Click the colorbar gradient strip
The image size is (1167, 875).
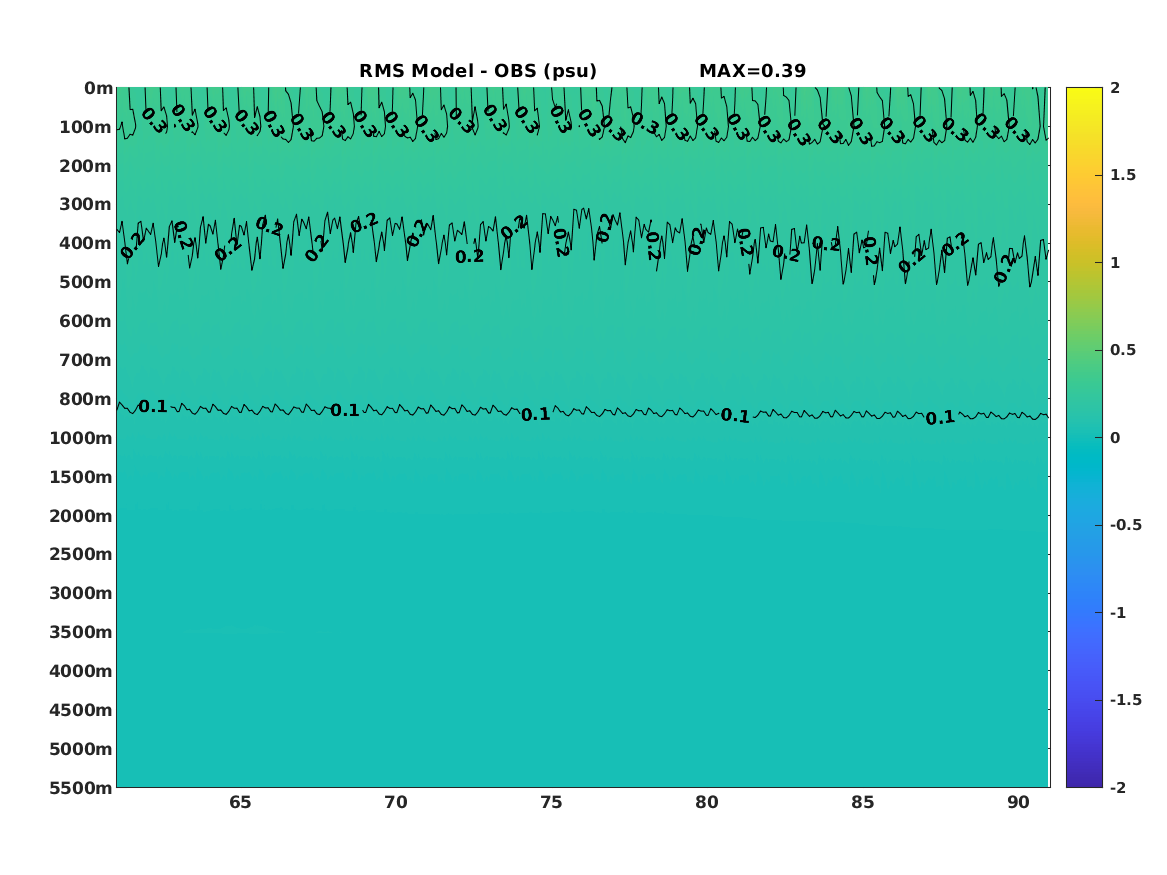click(x=1084, y=438)
